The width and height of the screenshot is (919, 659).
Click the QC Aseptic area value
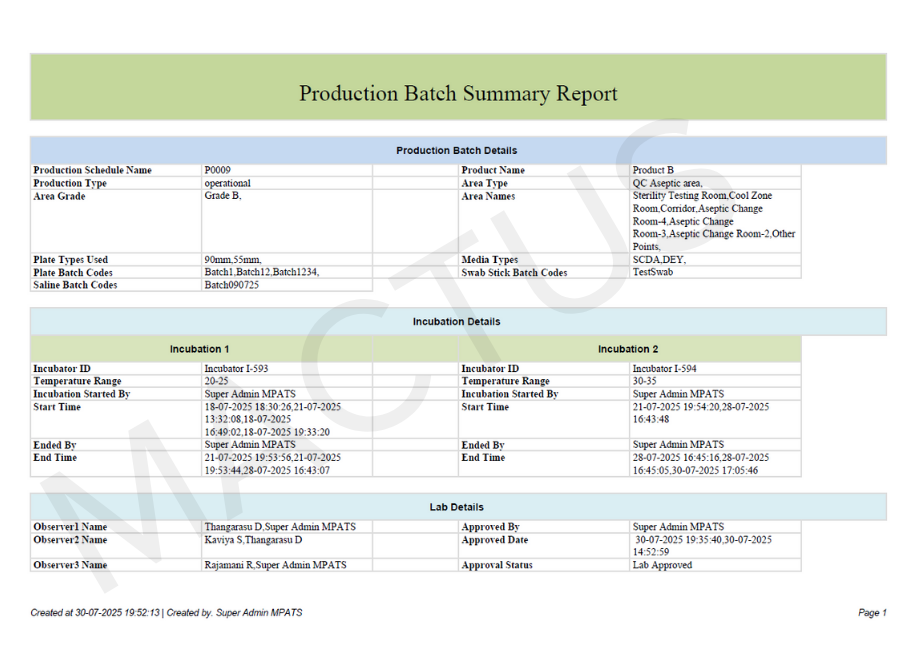point(667,184)
